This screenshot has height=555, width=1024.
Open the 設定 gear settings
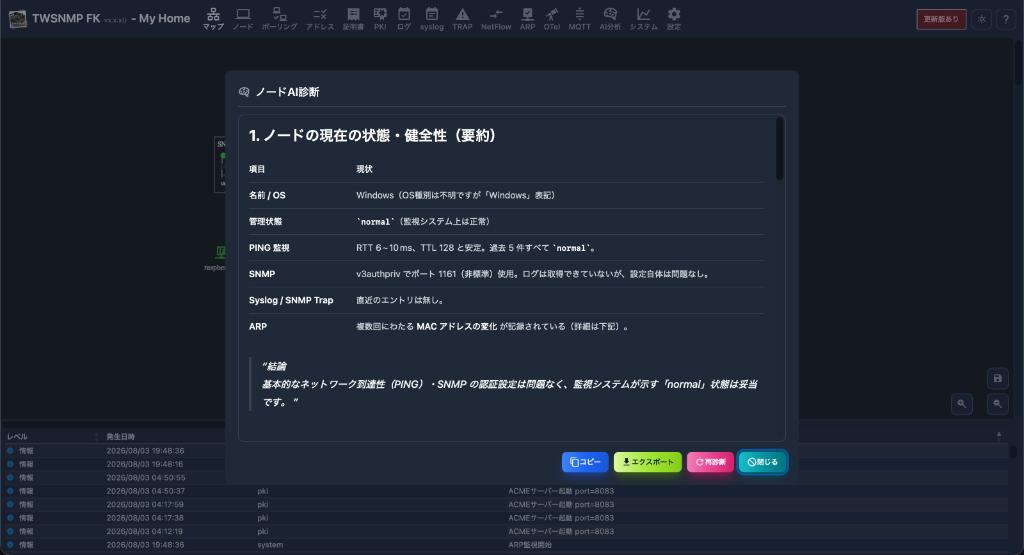tap(674, 18)
